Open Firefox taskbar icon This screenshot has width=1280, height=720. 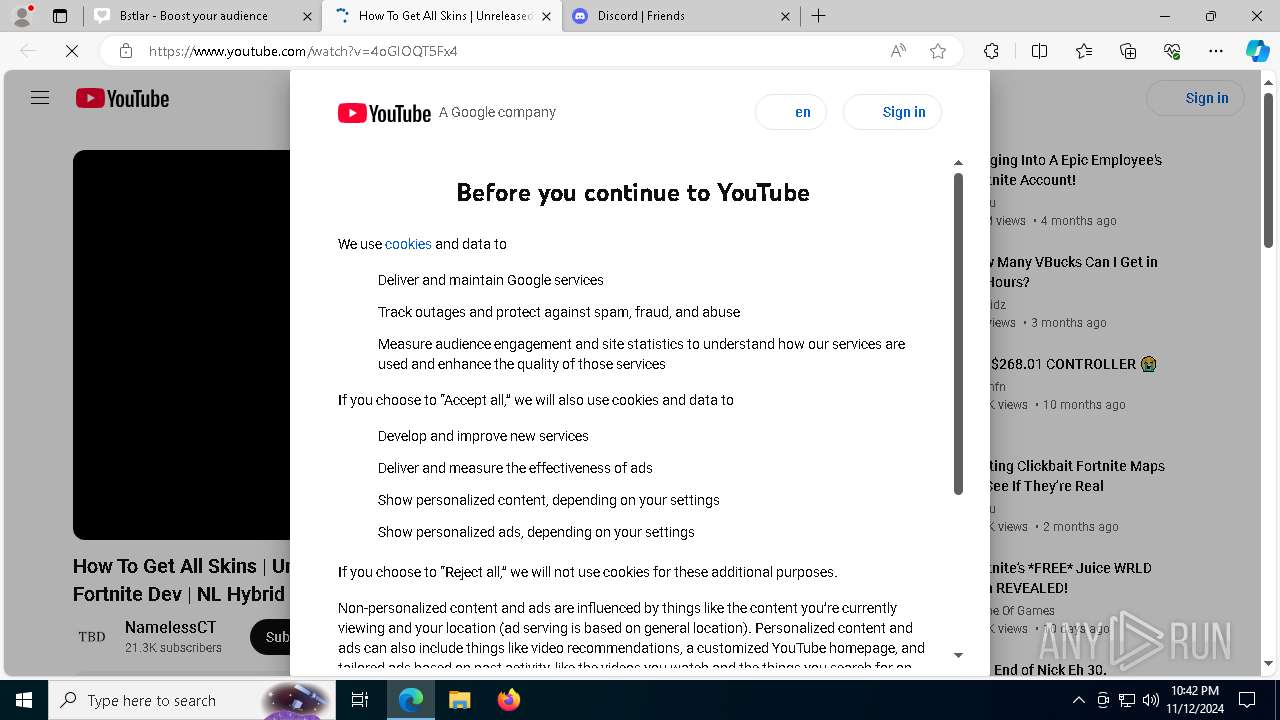(508, 700)
